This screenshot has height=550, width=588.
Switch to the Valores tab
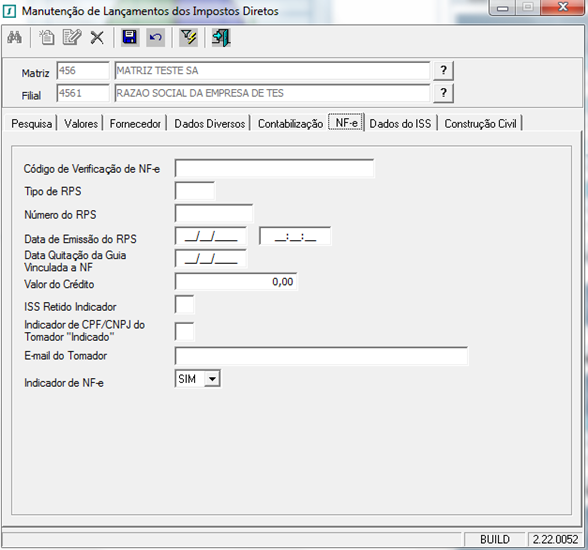coord(81,123)
